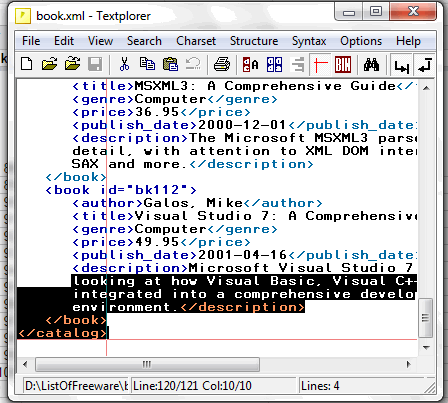Open the Help menu
This screenshot has height=403, width=448.
(x=408, y=41)
